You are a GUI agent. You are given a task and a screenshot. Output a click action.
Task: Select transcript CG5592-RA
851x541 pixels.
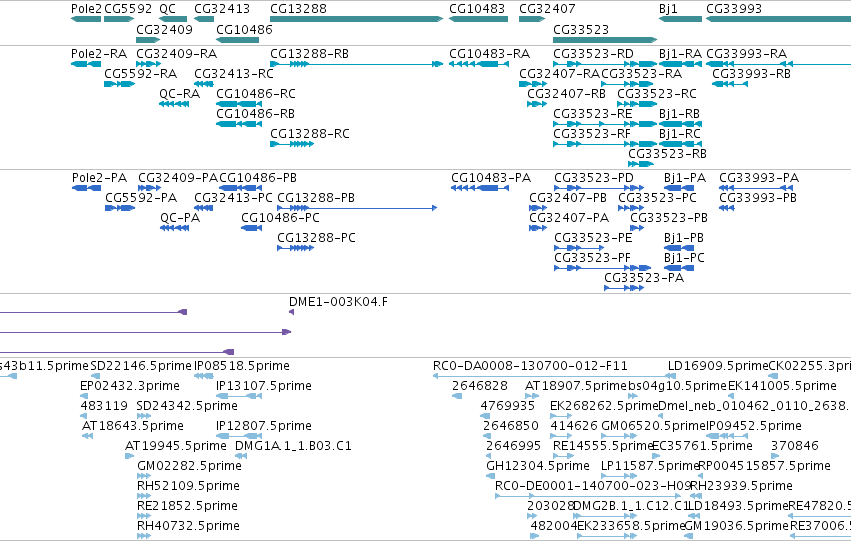point(119,84)
